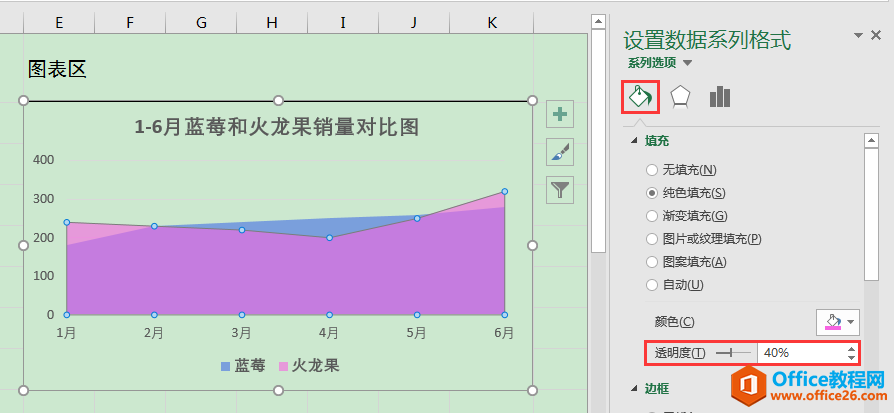
Task: Click the 6月 horizontal axis label
Action: pos(503,333)
